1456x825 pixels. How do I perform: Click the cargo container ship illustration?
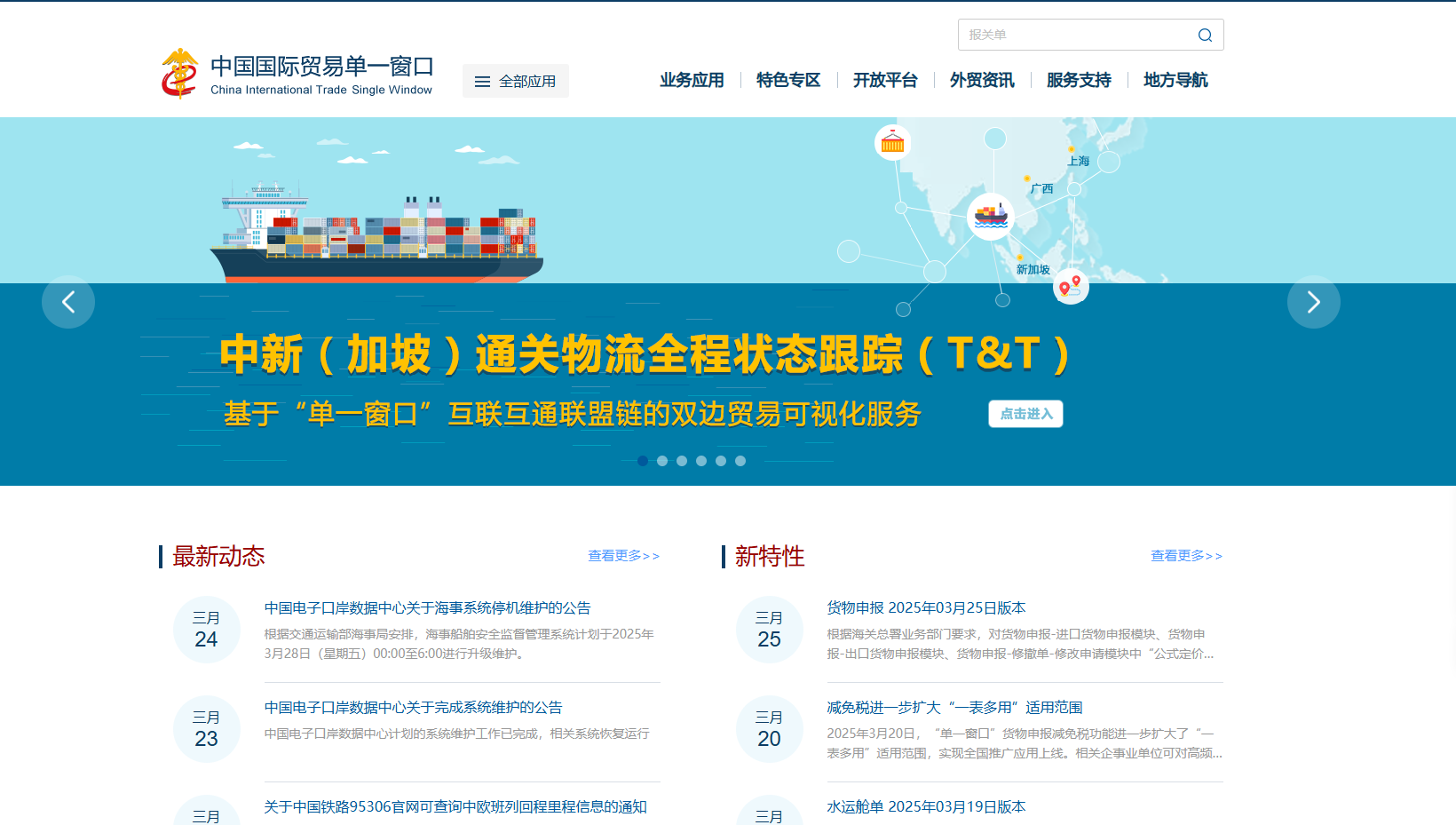tap(376, 234)
